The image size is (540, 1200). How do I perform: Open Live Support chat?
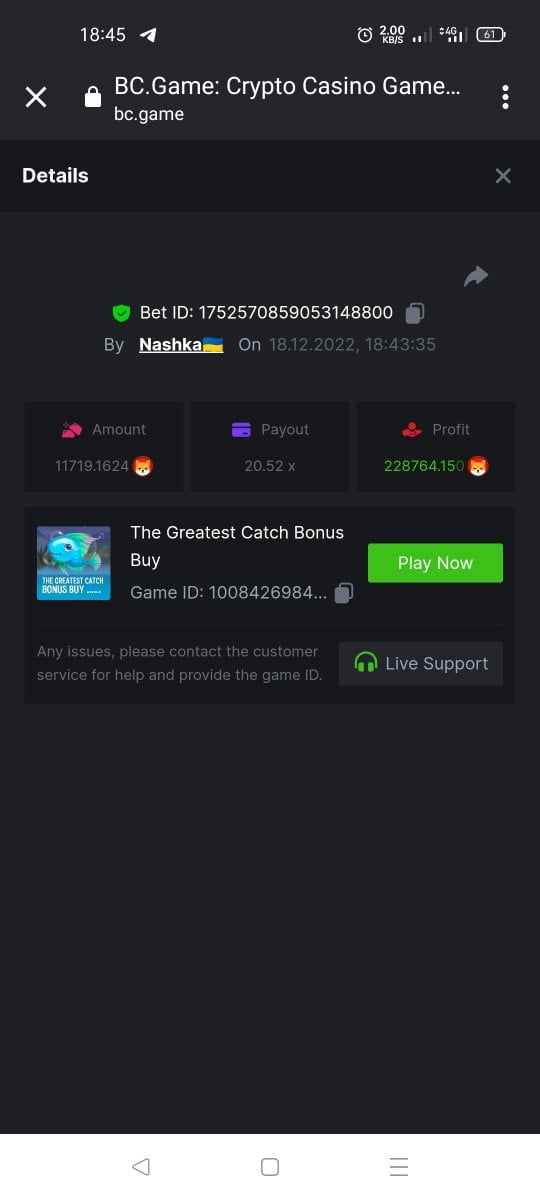point(421,663)
